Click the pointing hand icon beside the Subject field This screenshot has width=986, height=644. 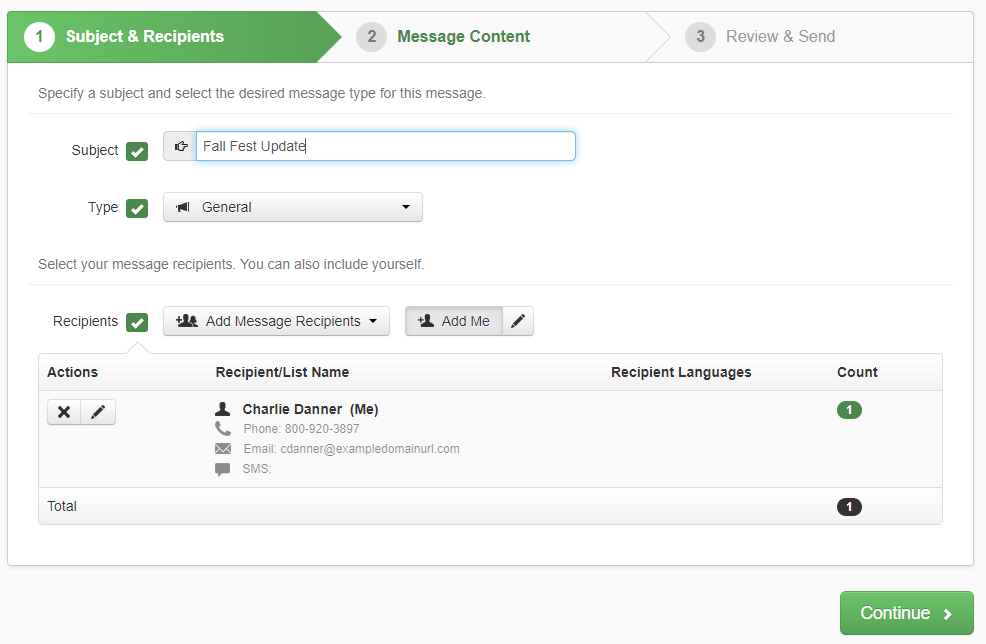pyautogui.click(x=180, y=146)
